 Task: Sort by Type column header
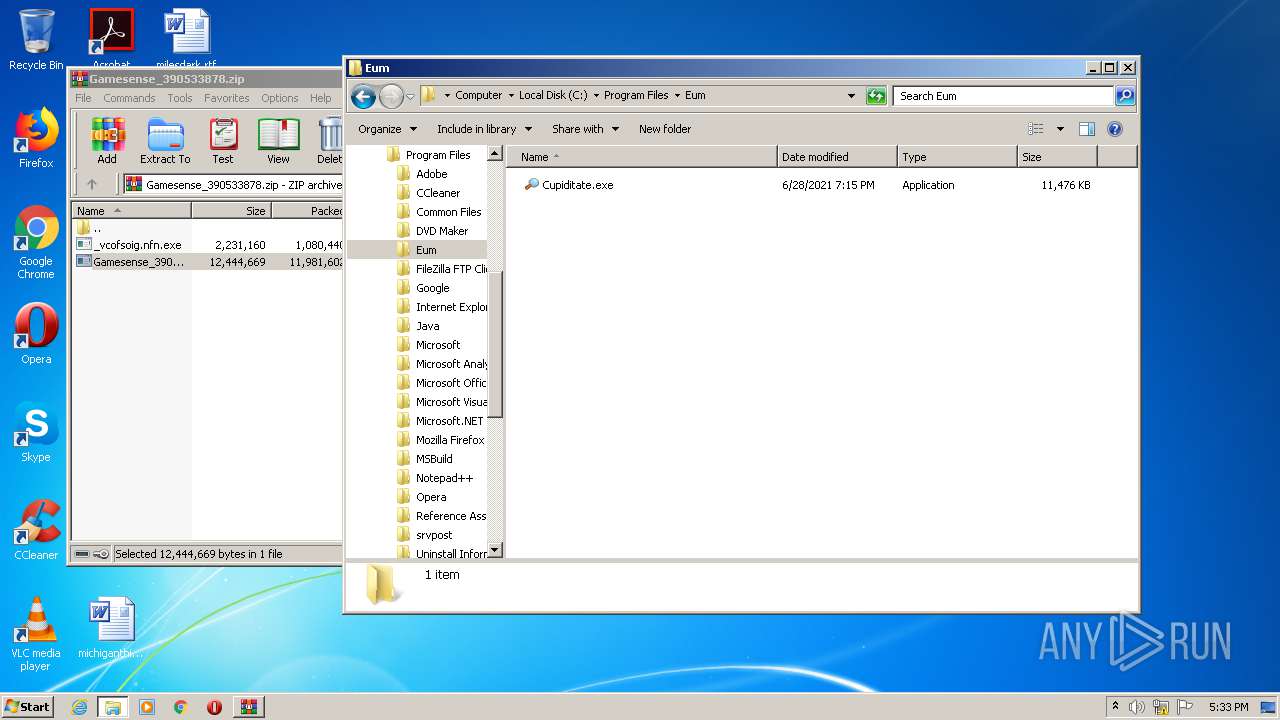(x=957, y=157)
